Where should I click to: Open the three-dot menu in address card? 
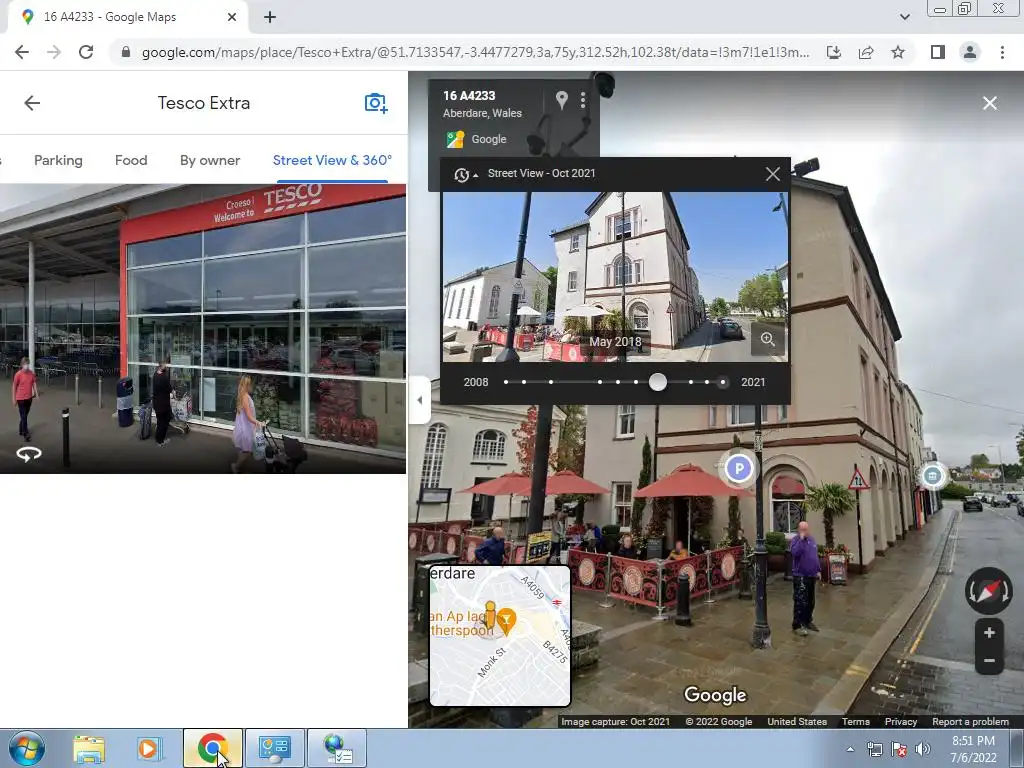[x=583, y=100]
